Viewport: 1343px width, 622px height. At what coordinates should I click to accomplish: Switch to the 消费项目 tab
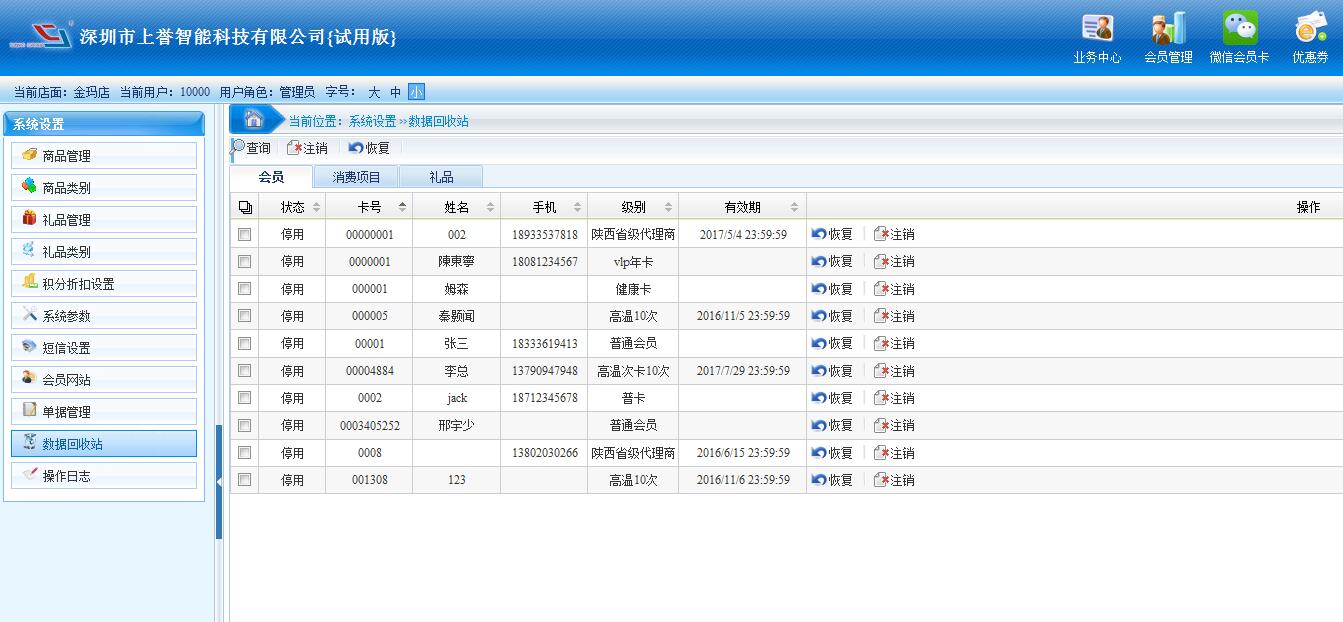click(356, 177)
